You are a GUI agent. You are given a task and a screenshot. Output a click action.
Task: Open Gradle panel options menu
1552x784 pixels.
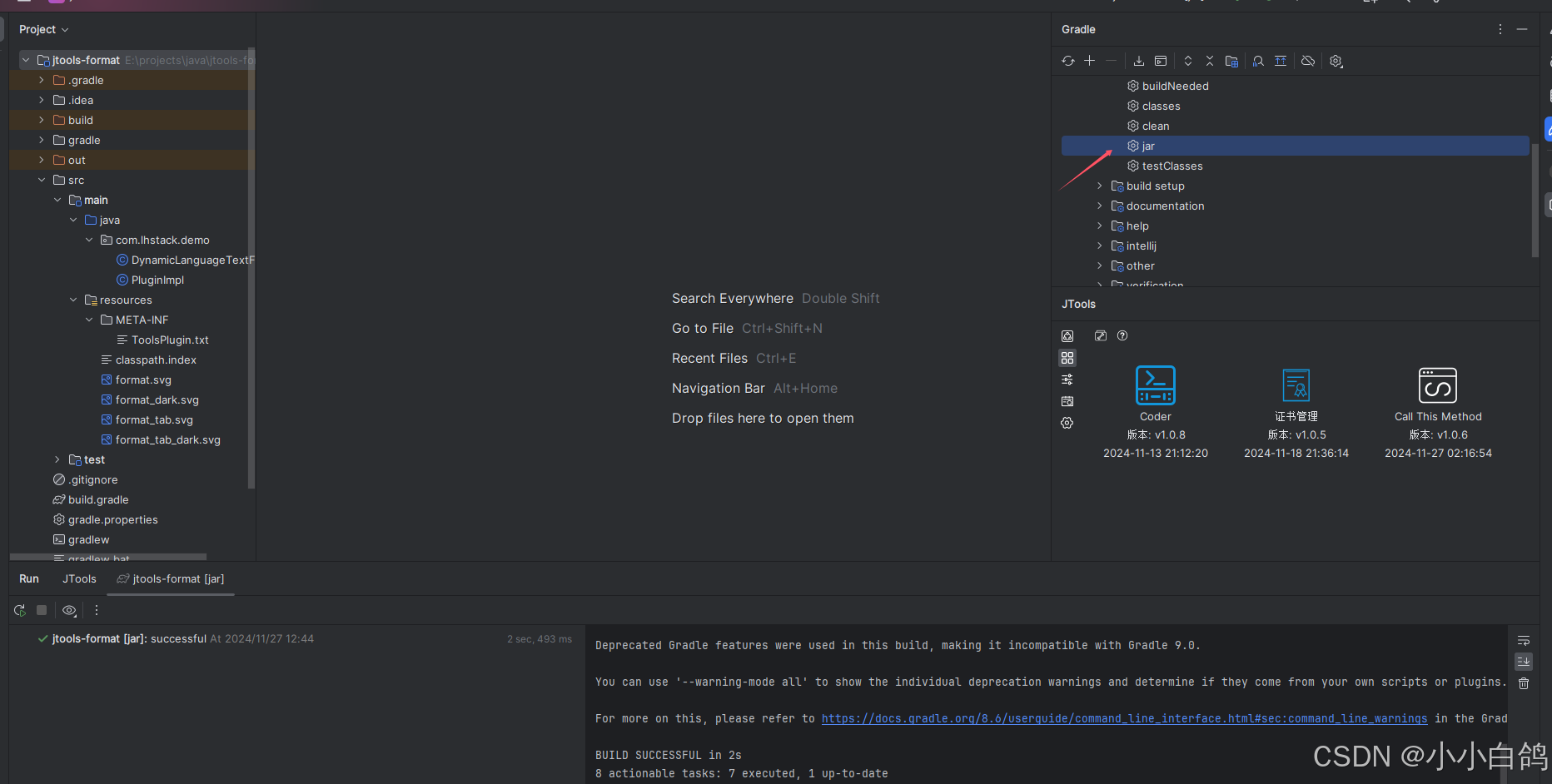coord(1500,29)
